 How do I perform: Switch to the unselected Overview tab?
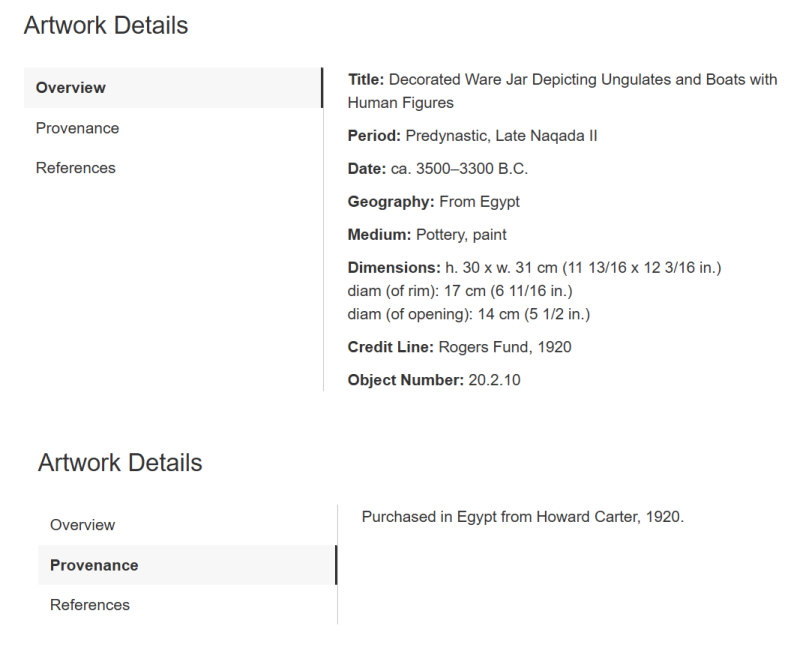click(x=83, y=525)
